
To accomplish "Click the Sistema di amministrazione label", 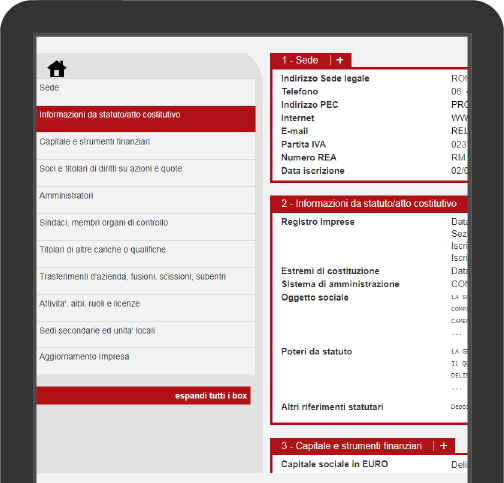I will pos(340,284).
